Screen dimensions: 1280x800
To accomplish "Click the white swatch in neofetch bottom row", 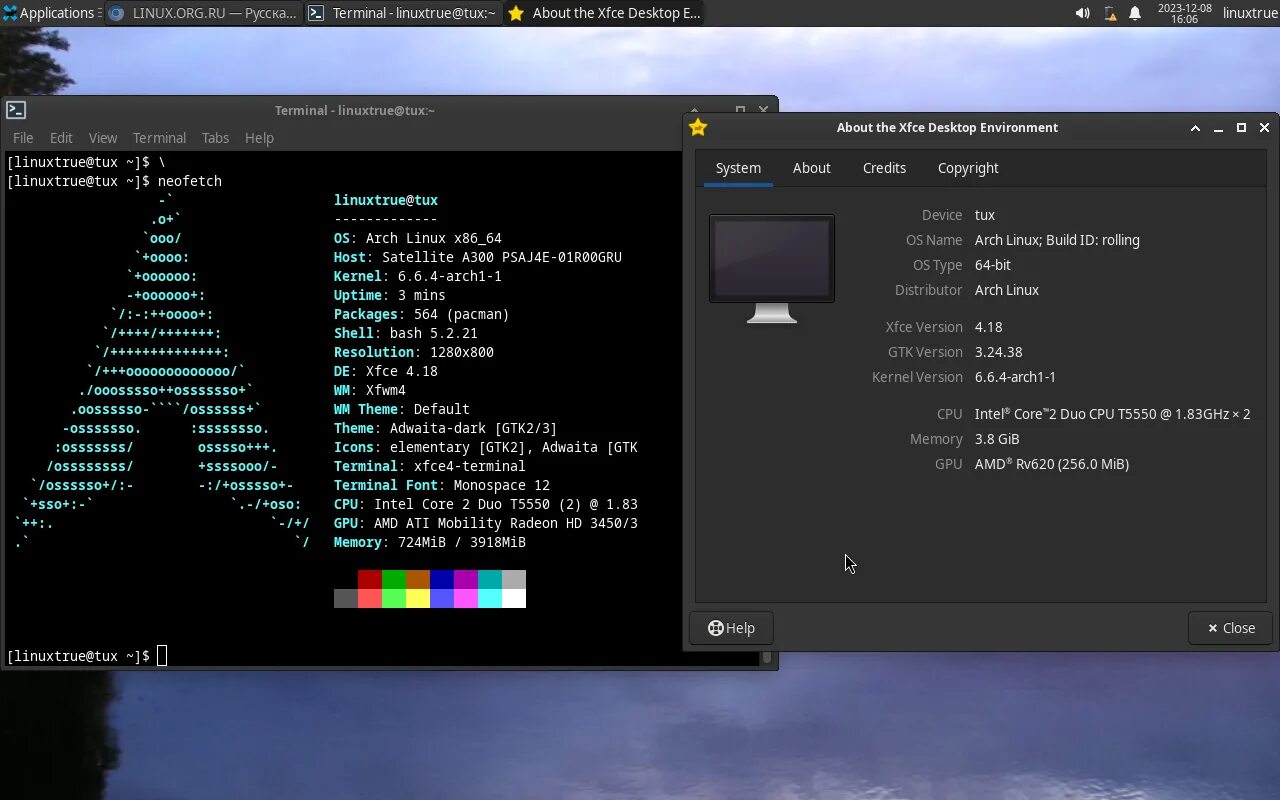I will (514, 598).
